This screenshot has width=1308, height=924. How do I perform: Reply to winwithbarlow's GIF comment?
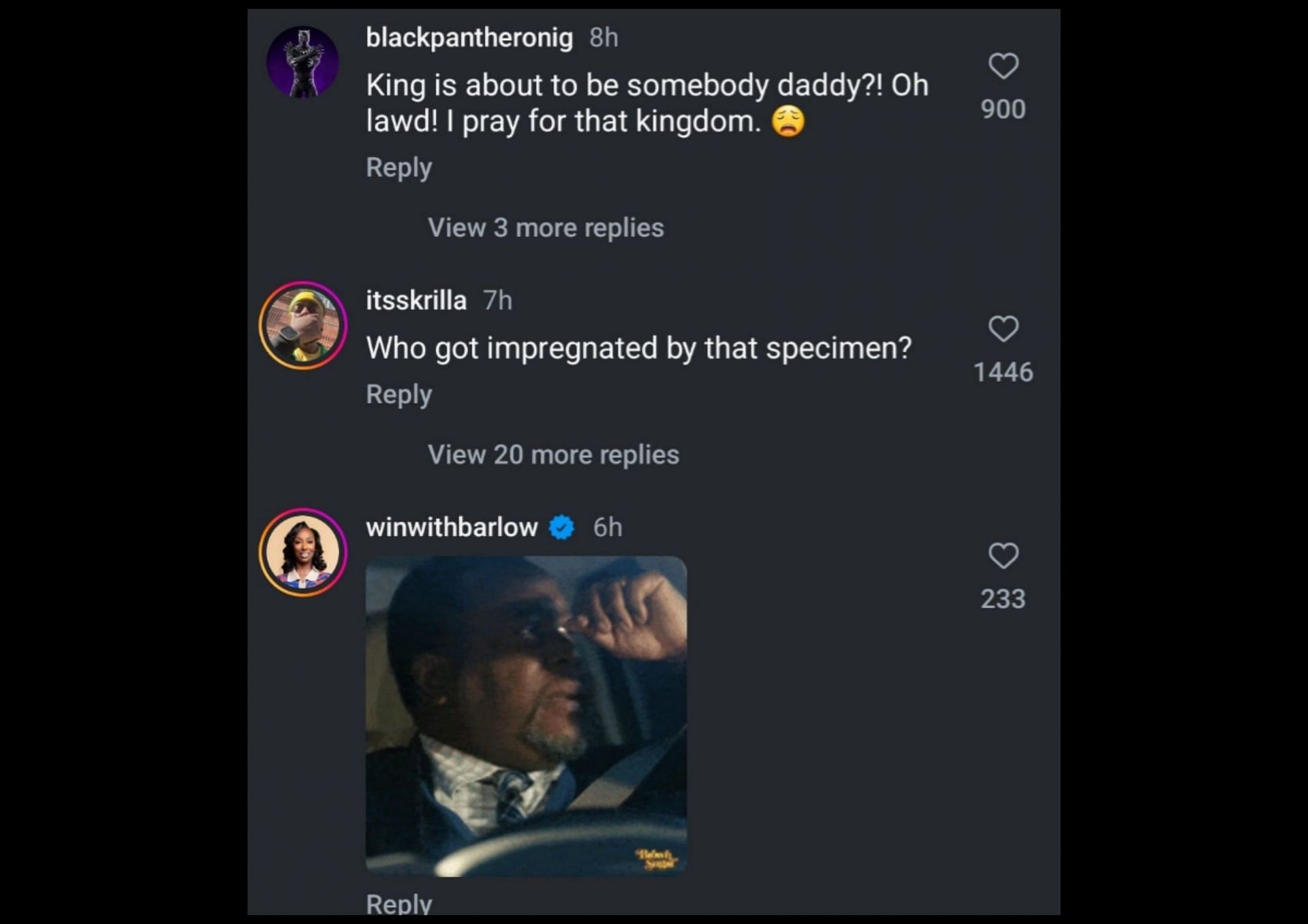click(399, 904)
